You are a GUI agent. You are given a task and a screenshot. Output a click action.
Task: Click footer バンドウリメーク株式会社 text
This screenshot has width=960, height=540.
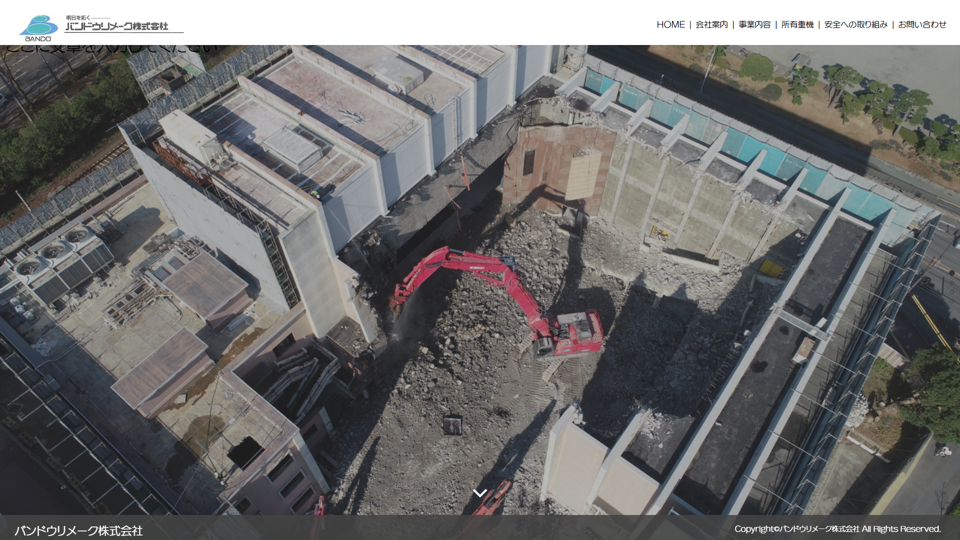78,530
